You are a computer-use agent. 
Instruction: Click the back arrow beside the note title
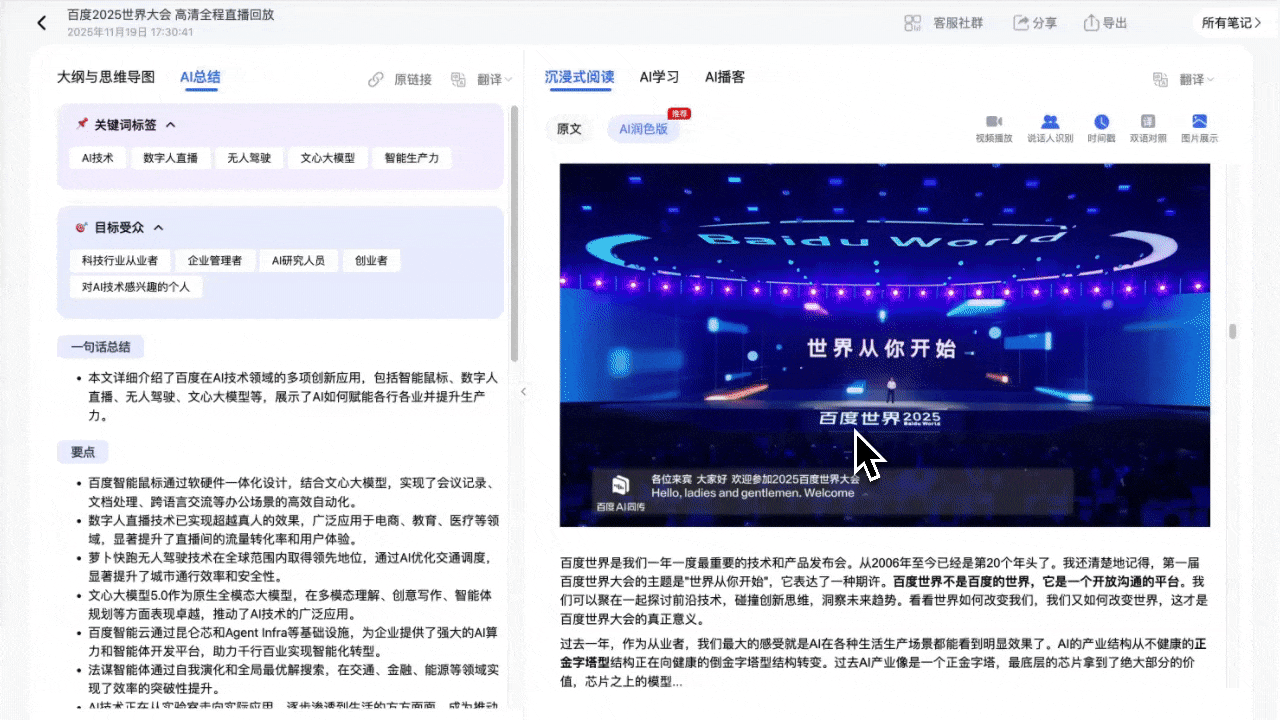coord(41,22)
